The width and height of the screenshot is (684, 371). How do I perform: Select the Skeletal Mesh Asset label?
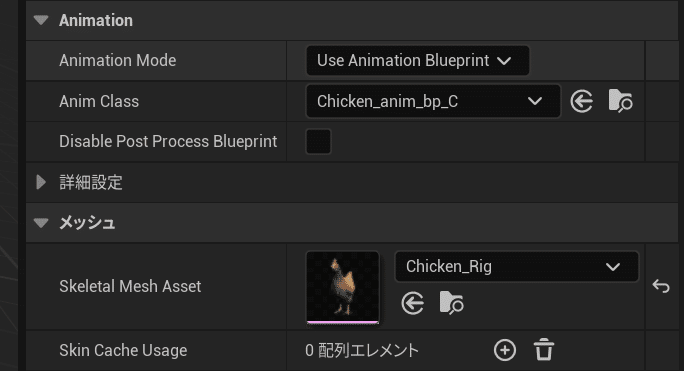point(130,286)
